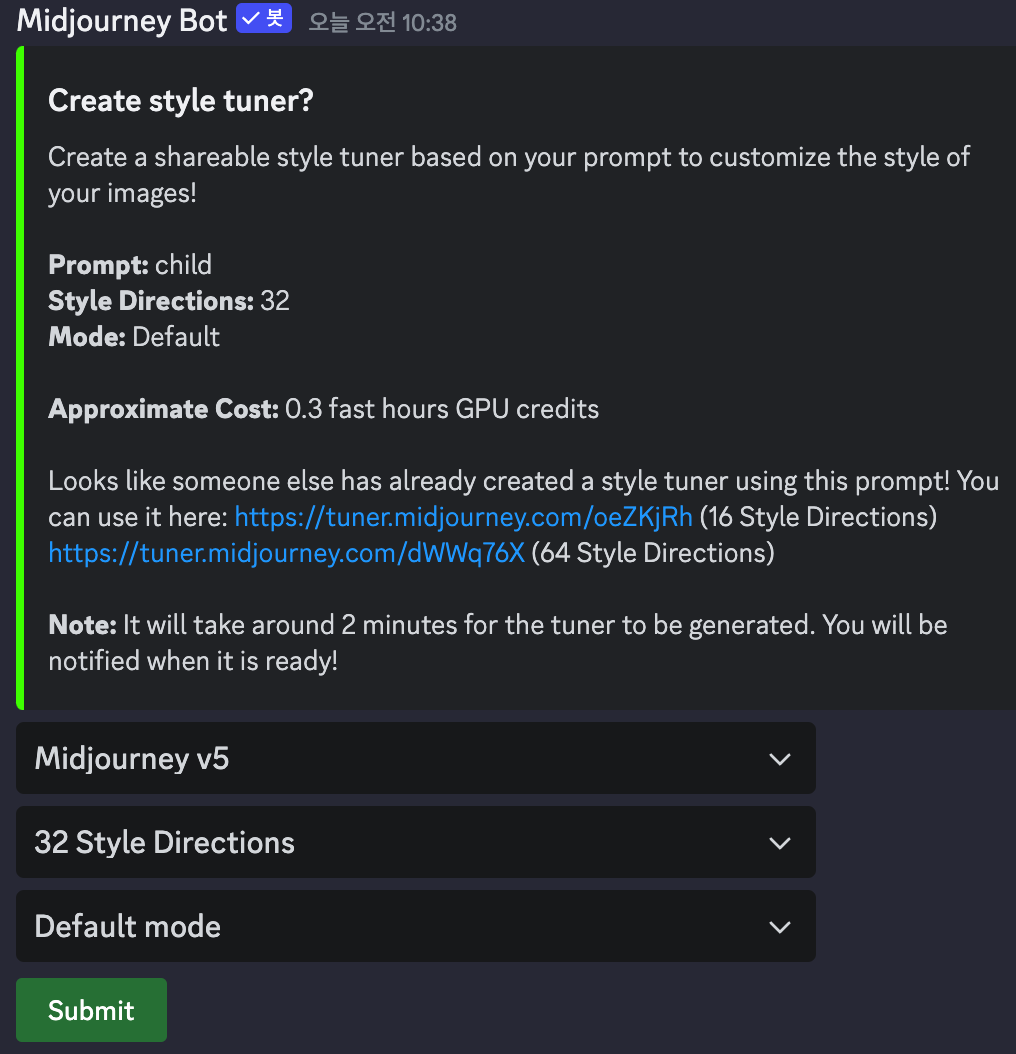
Task: Click the Midjourney Bot username
Action: (x=122, y=21)
